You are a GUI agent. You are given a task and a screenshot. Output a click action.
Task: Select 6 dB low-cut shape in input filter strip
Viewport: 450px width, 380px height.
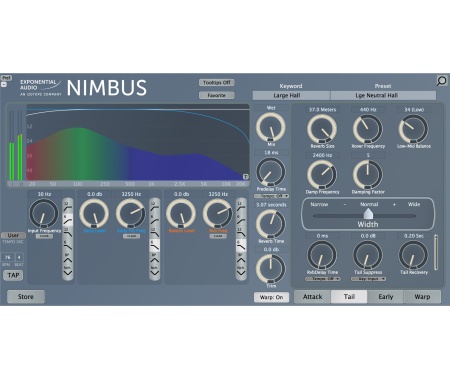(x=68, y=220)
